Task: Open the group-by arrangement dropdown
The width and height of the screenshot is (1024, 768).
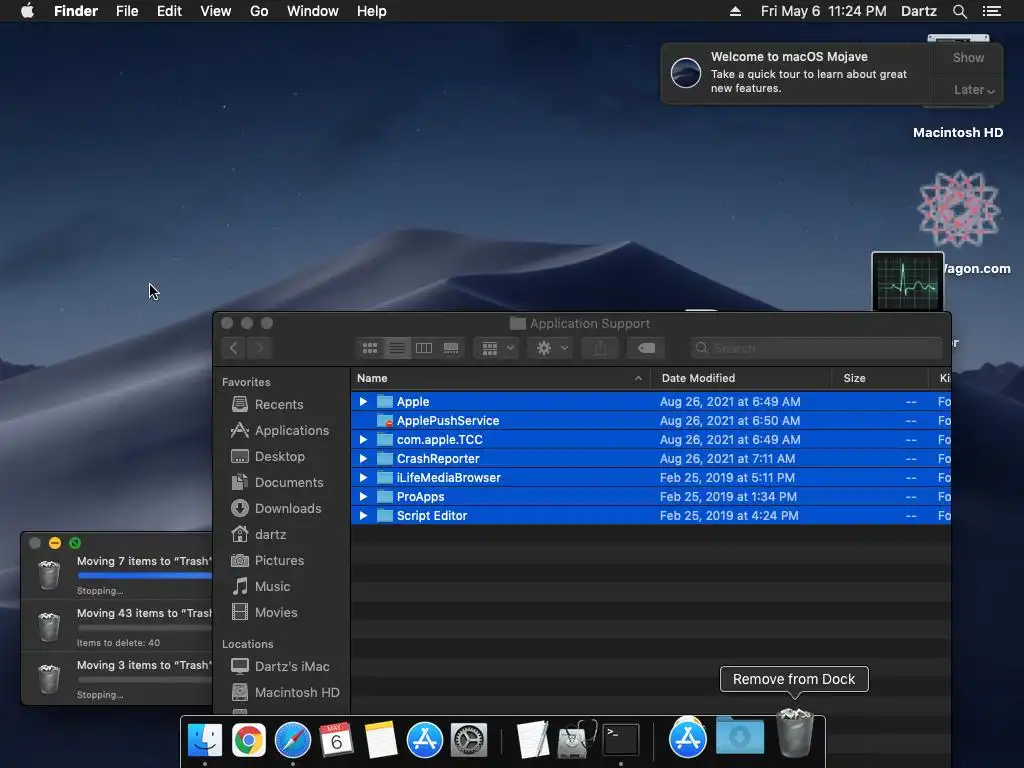Action: pyautogui.click(x=497, y=348)
